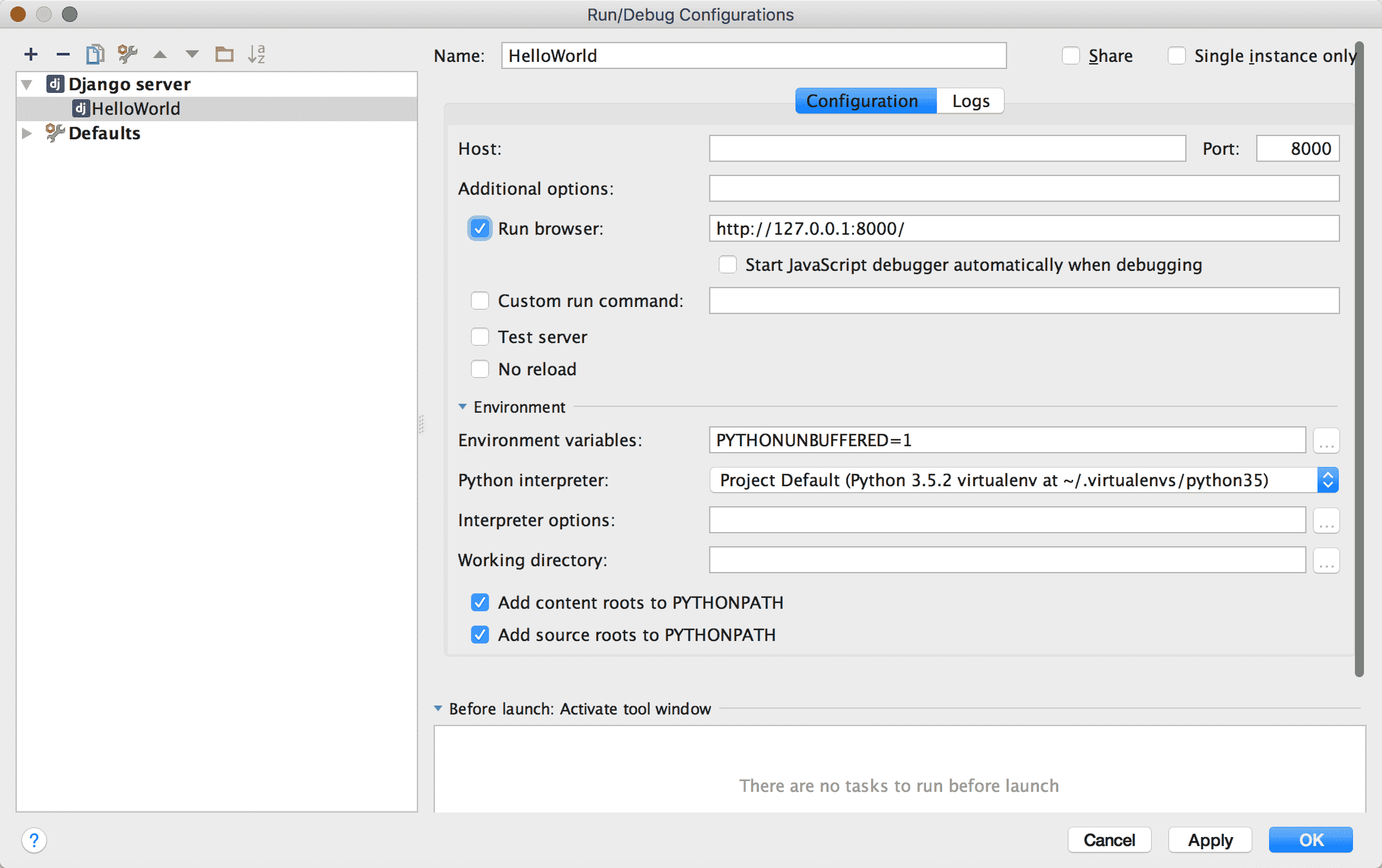Click the vertical scrollbar of configuration panel
The image size is (1382, 868).
pos(1359,360)
